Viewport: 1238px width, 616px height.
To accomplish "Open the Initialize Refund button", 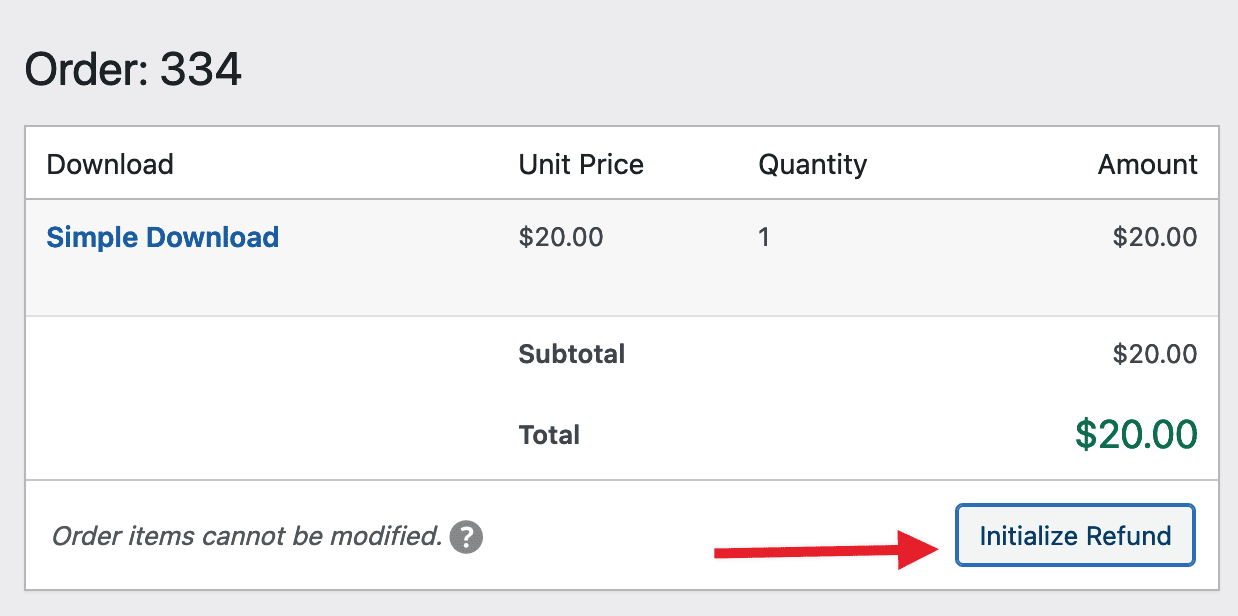I will 1074,535.
